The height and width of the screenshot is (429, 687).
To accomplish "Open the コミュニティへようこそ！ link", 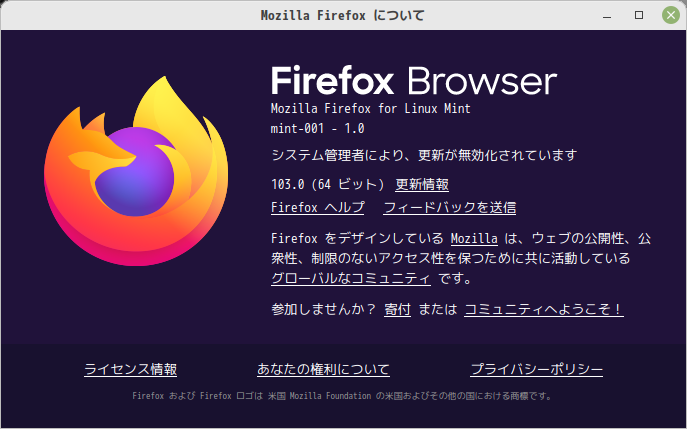I will point(544,309).
